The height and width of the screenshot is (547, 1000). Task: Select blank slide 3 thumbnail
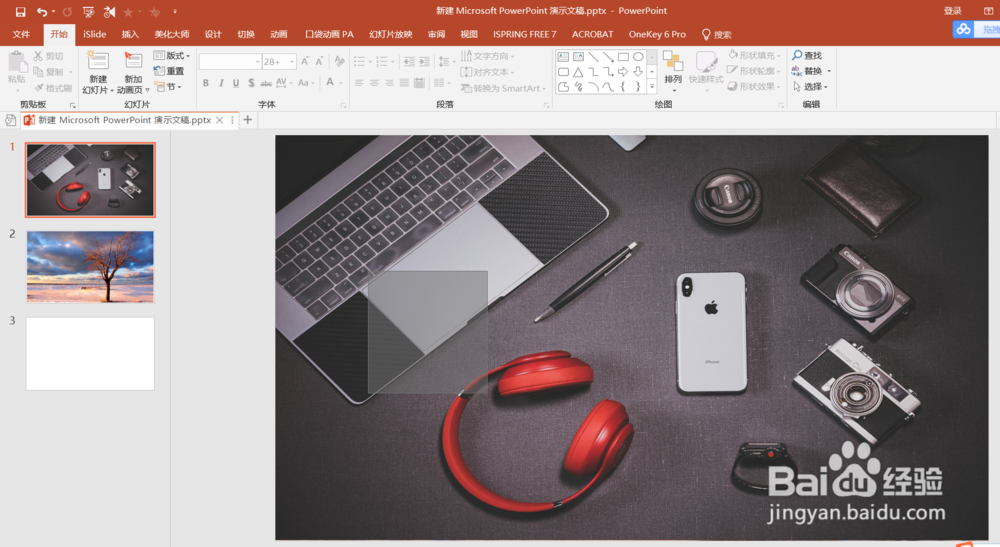pos(90,354)
